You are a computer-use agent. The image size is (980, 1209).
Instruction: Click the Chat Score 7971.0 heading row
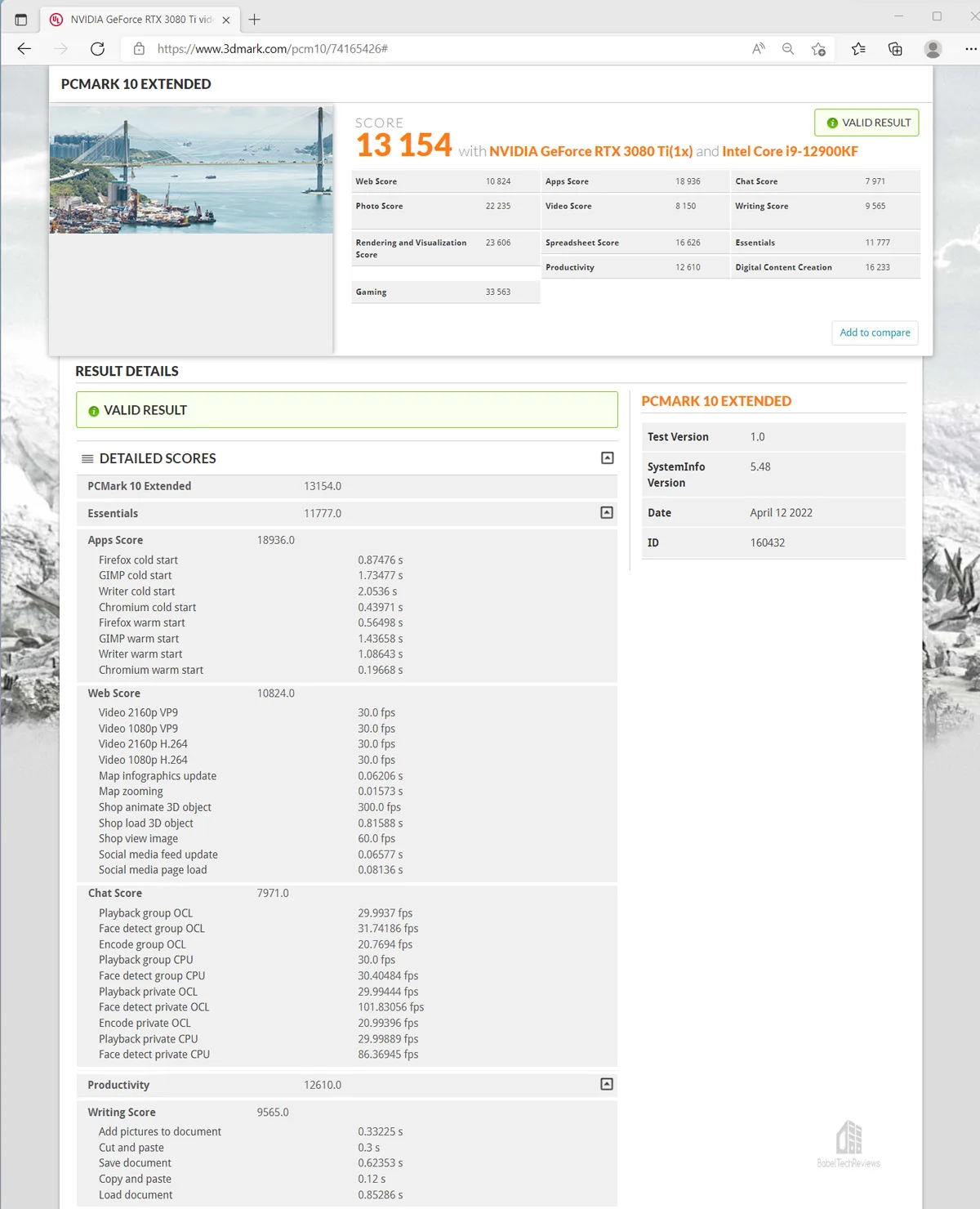[x=347, y=893]
